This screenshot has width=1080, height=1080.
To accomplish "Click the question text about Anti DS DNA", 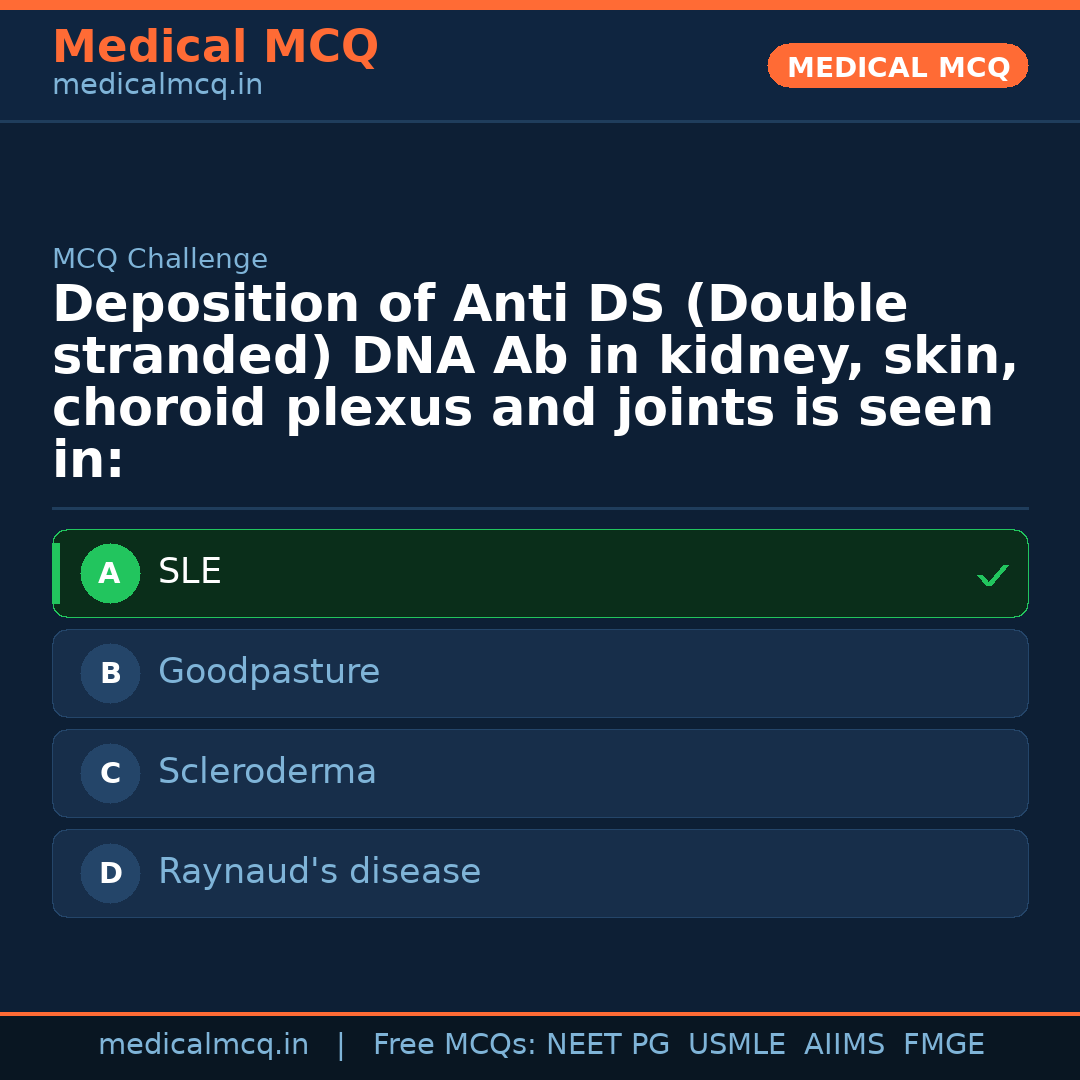I will [534, 380].
